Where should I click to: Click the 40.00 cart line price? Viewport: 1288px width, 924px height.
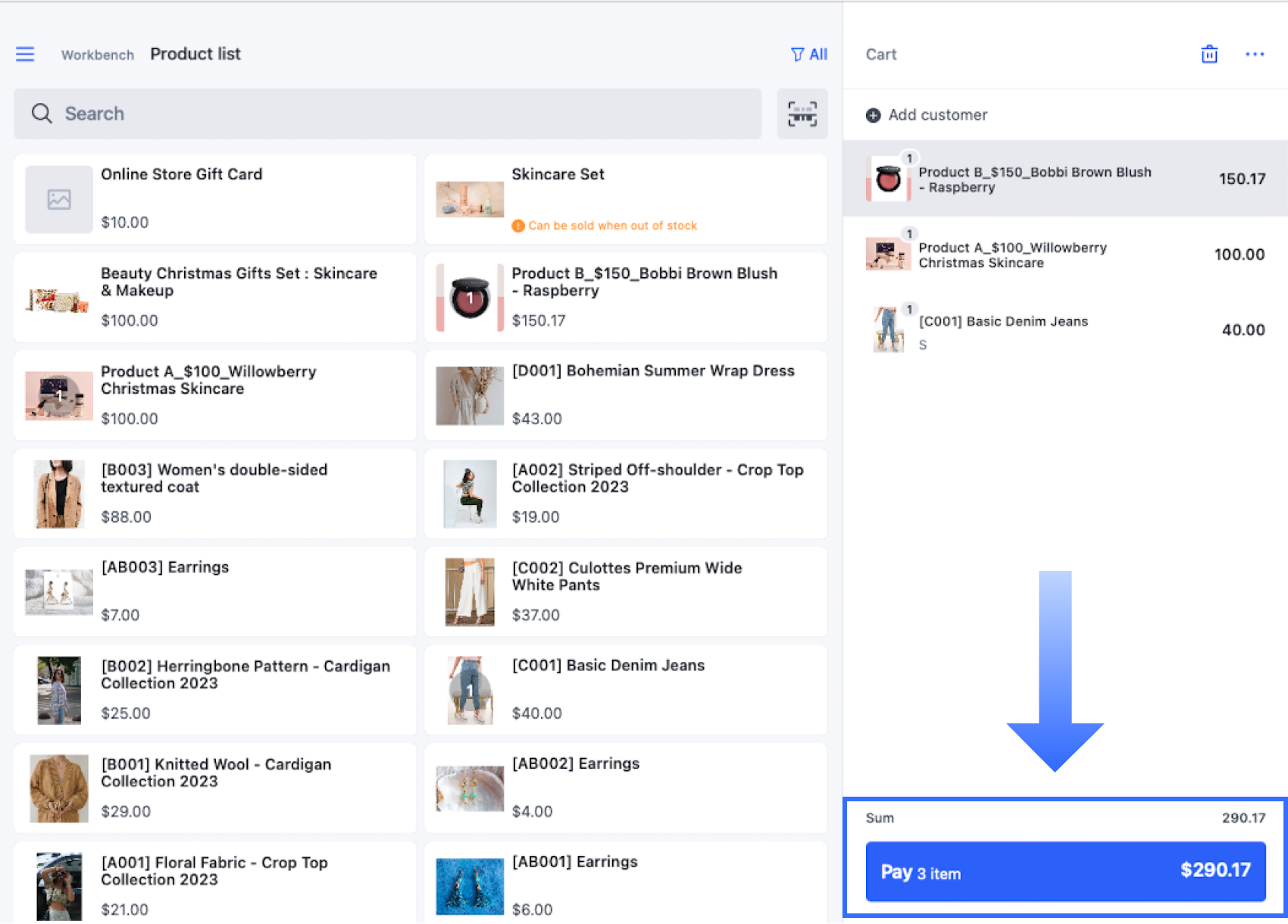(x=1243, y=330)
